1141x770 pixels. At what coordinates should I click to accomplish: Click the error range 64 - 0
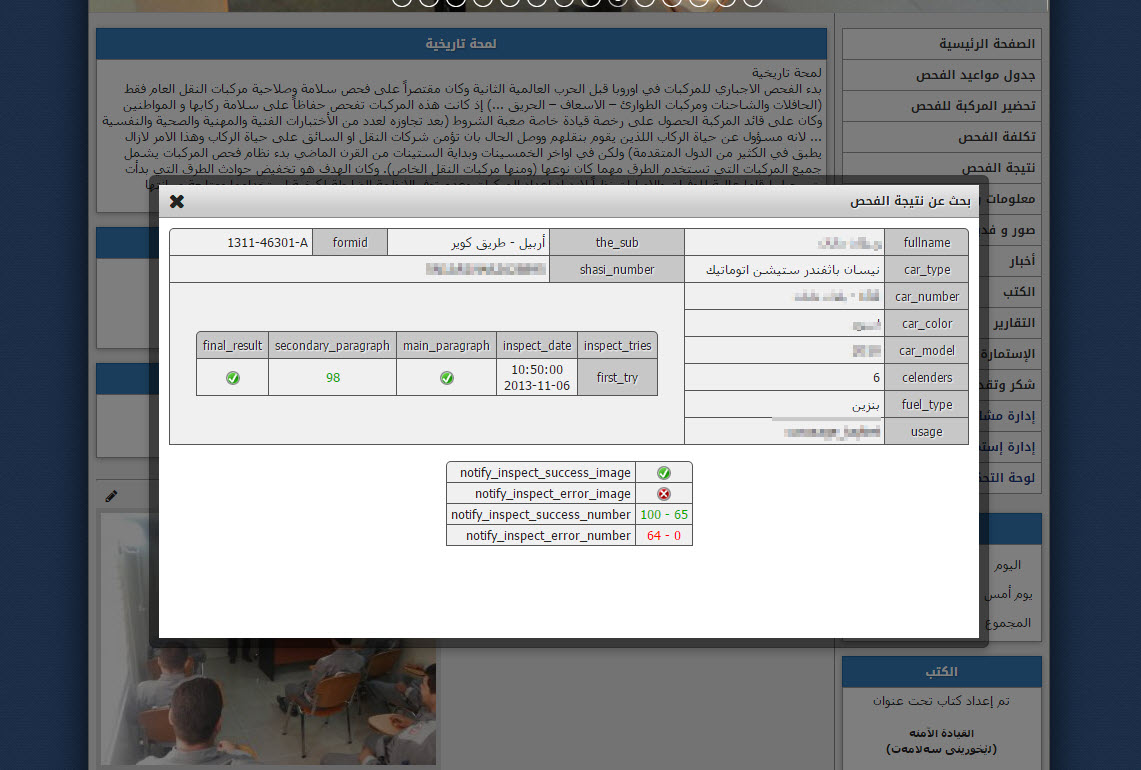pos(664,536)
